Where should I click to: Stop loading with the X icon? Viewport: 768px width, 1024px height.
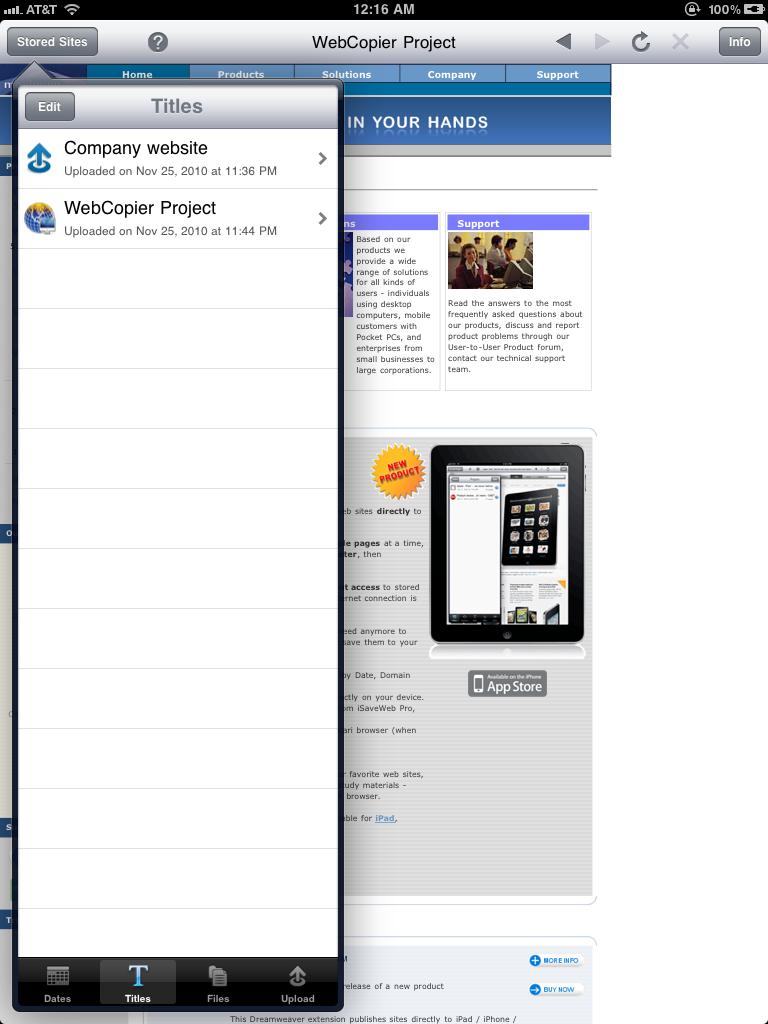tap(680, 42)
